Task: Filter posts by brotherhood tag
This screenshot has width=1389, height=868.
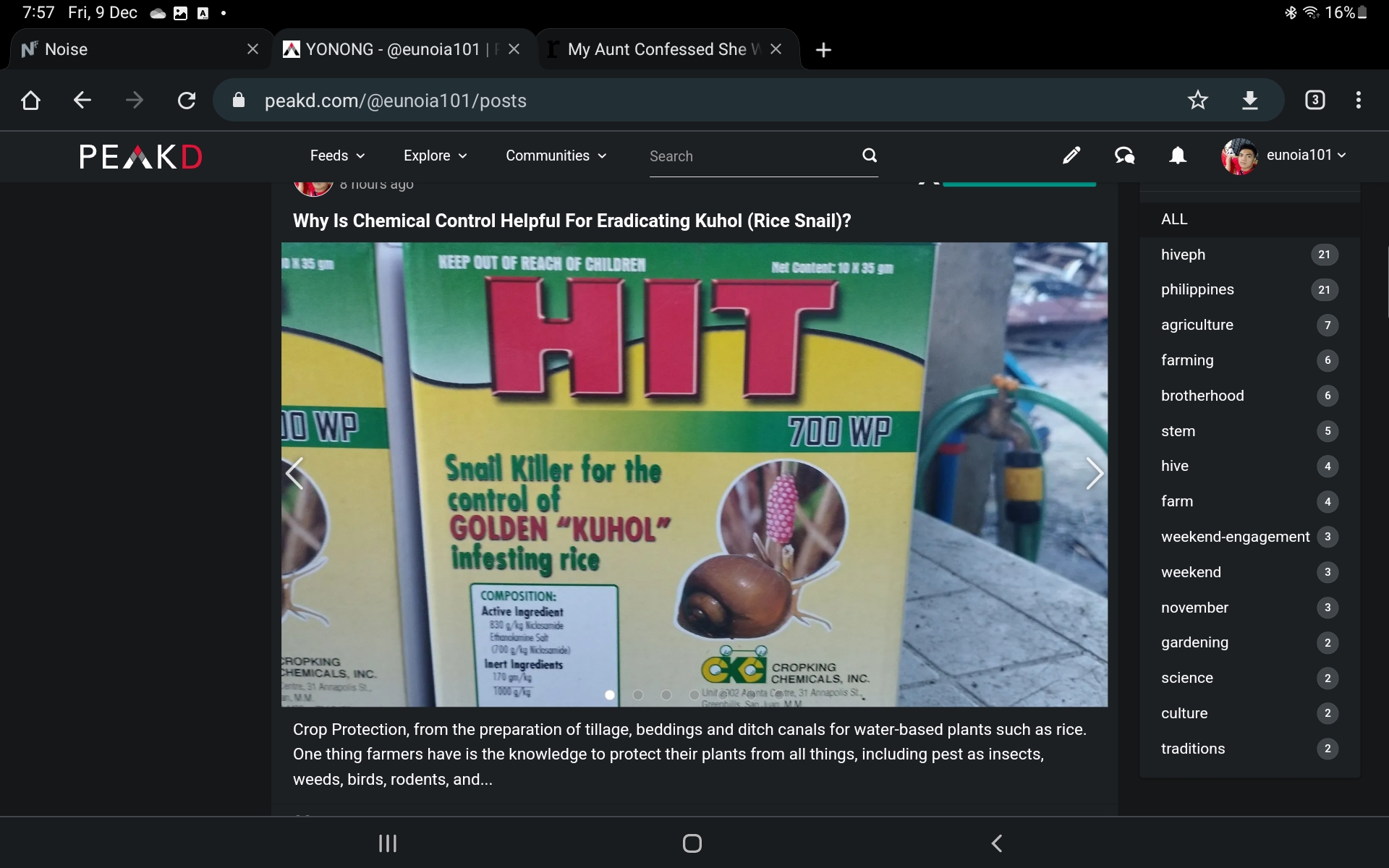Action: (x=1249, y=396)
